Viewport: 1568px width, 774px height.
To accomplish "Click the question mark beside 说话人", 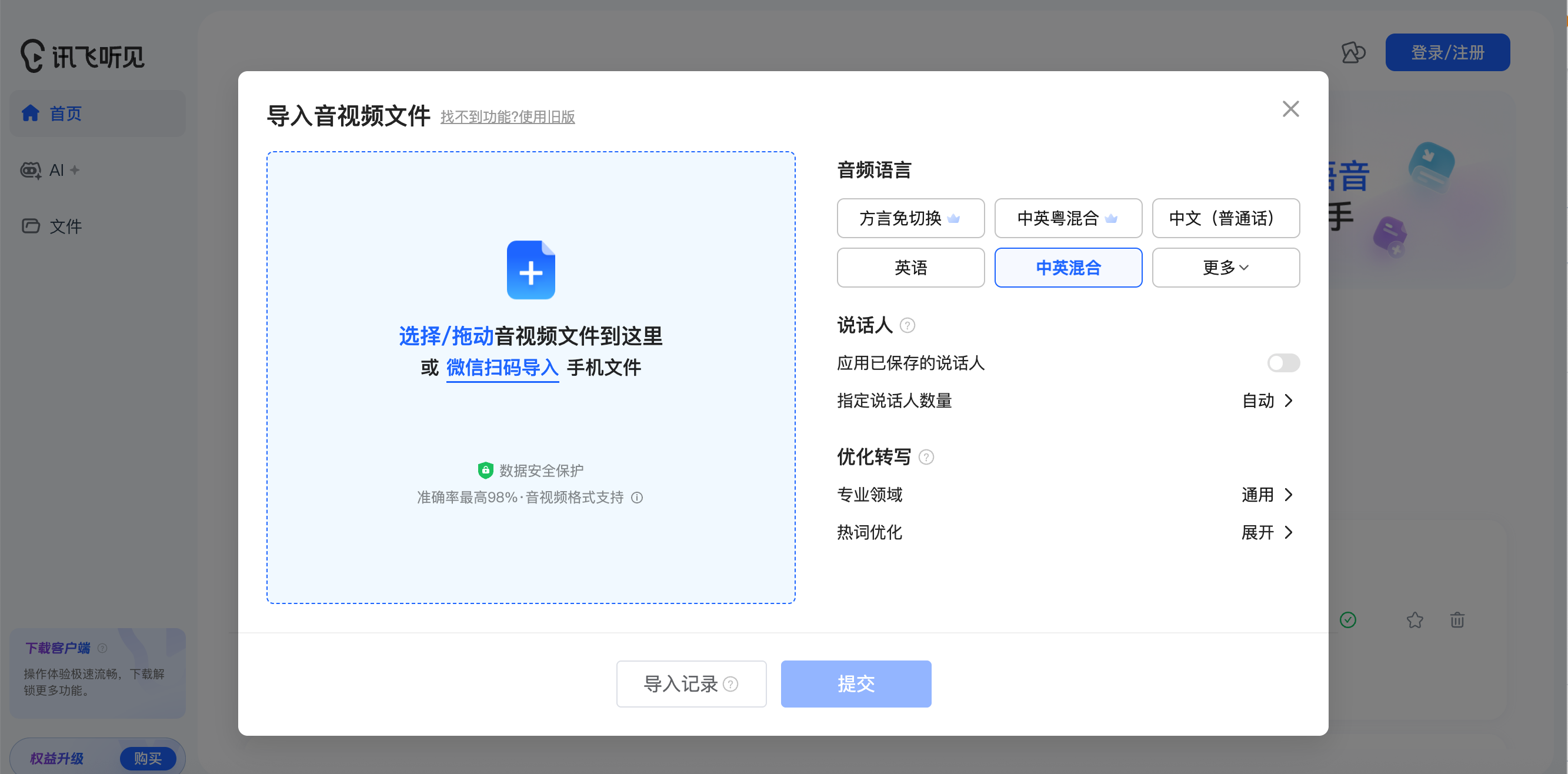I will [x=908, y=326].
